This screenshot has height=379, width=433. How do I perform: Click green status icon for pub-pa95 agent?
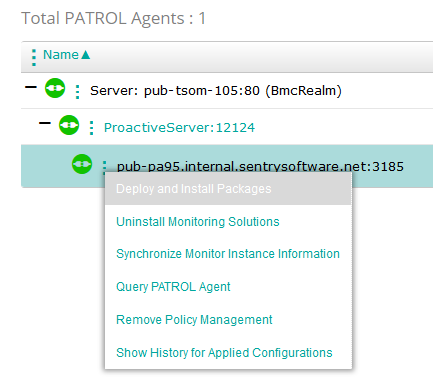pyautogui.click(x=82, y=164)
